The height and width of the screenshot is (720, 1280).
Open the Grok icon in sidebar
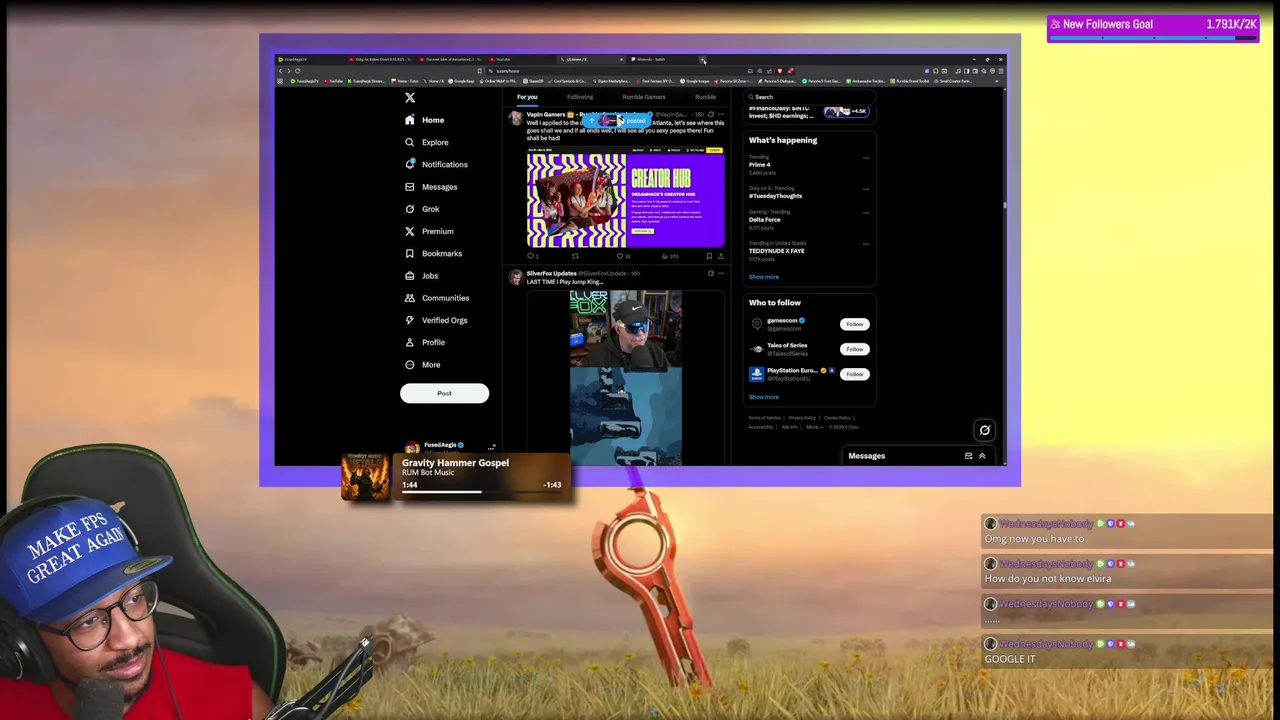(x=410, y=209)
